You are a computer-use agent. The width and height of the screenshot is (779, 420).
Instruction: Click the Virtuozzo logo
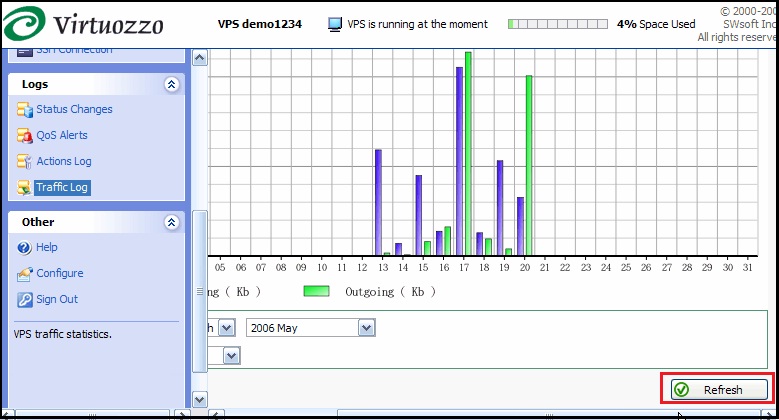83,23
